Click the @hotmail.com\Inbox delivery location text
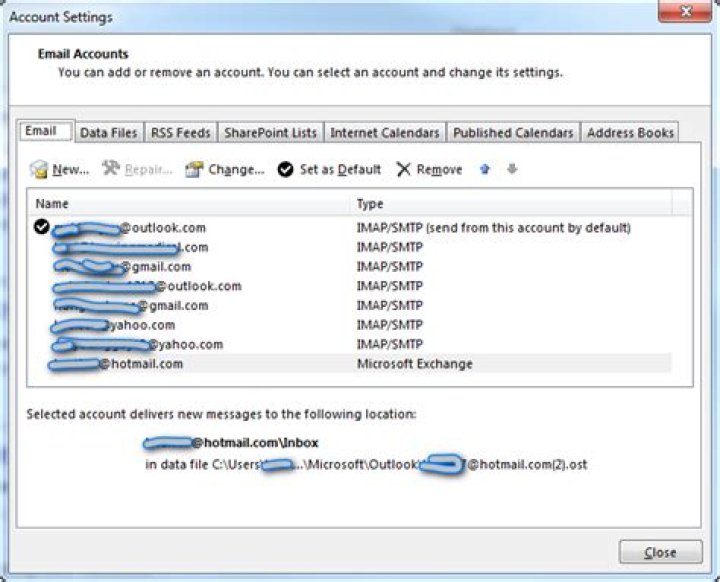 coord(231,443)
